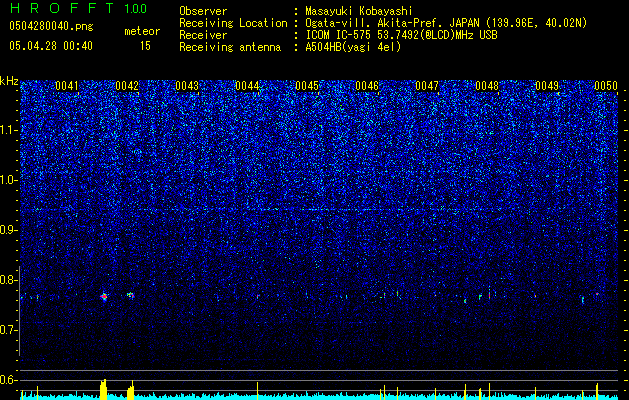Click the 'Receiving Location' label
The height and width of the screenshot is (400, 629).
point(233,23)
